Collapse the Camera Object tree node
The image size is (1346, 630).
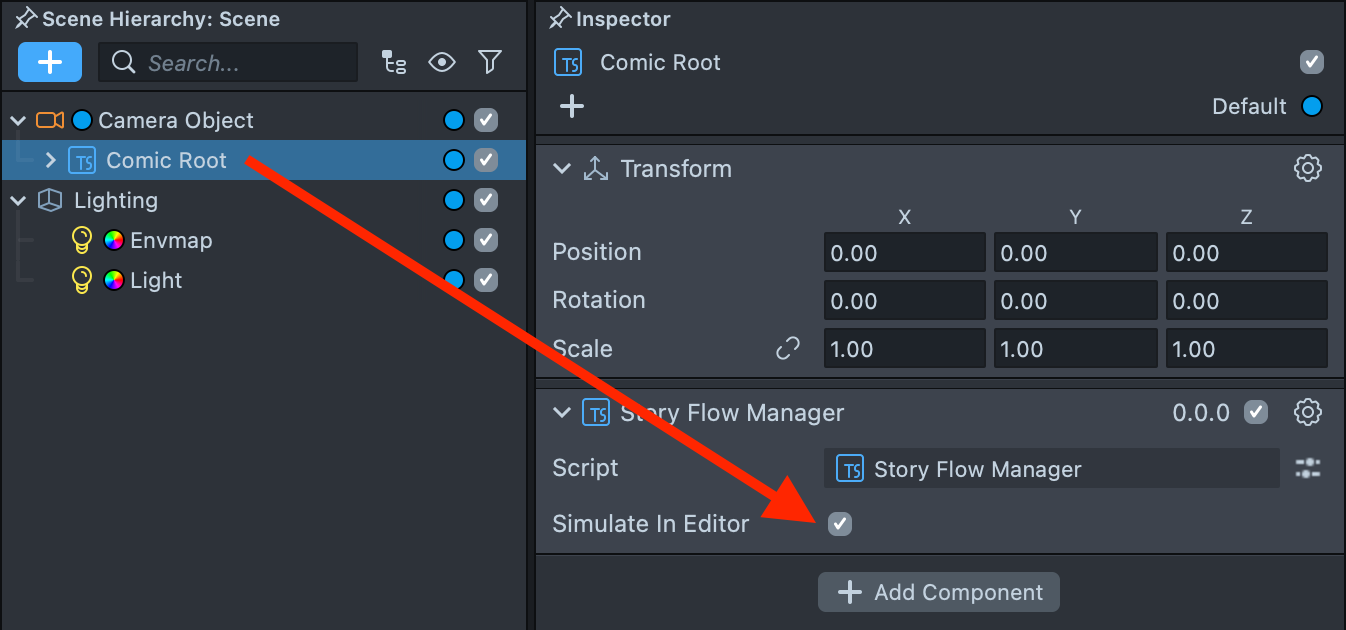(x=18, y=120)
